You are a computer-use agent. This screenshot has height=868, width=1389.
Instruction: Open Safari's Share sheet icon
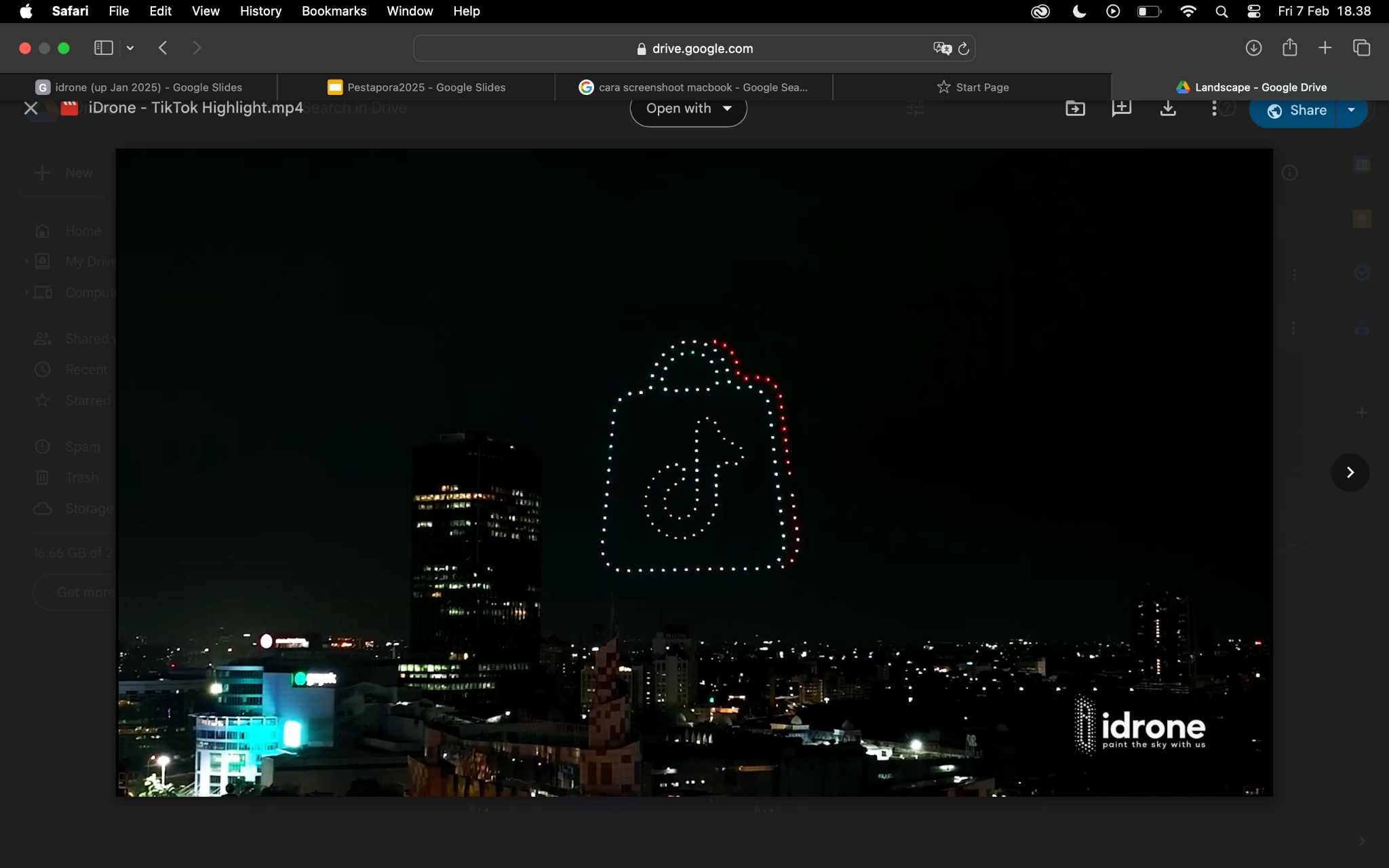pyautogui.click(x=1289, y=47)
